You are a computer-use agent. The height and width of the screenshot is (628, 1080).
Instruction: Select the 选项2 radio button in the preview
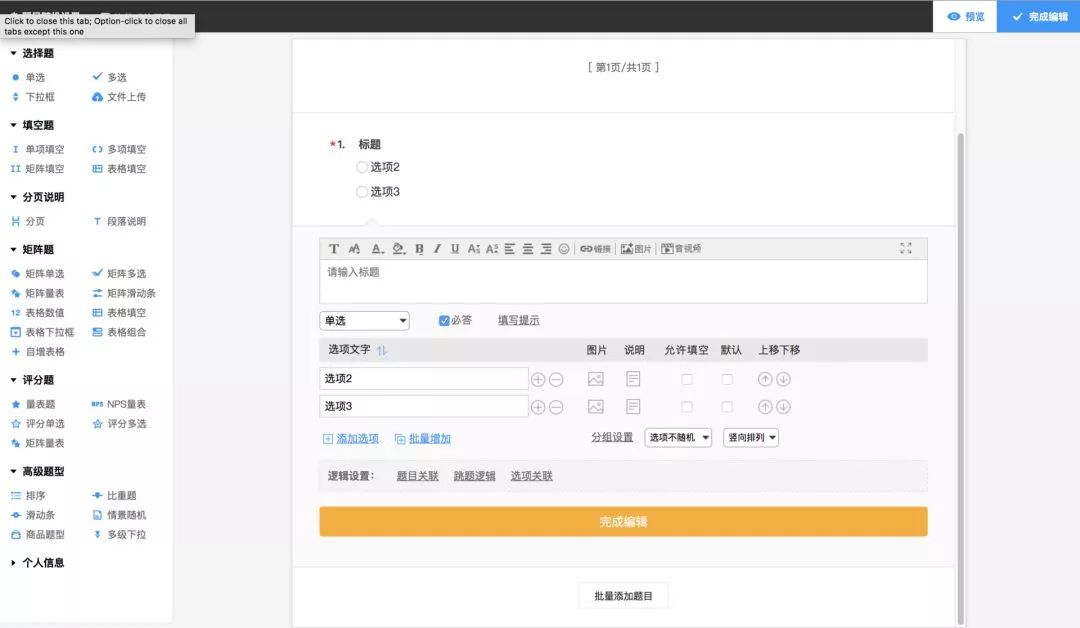point(360,165)
